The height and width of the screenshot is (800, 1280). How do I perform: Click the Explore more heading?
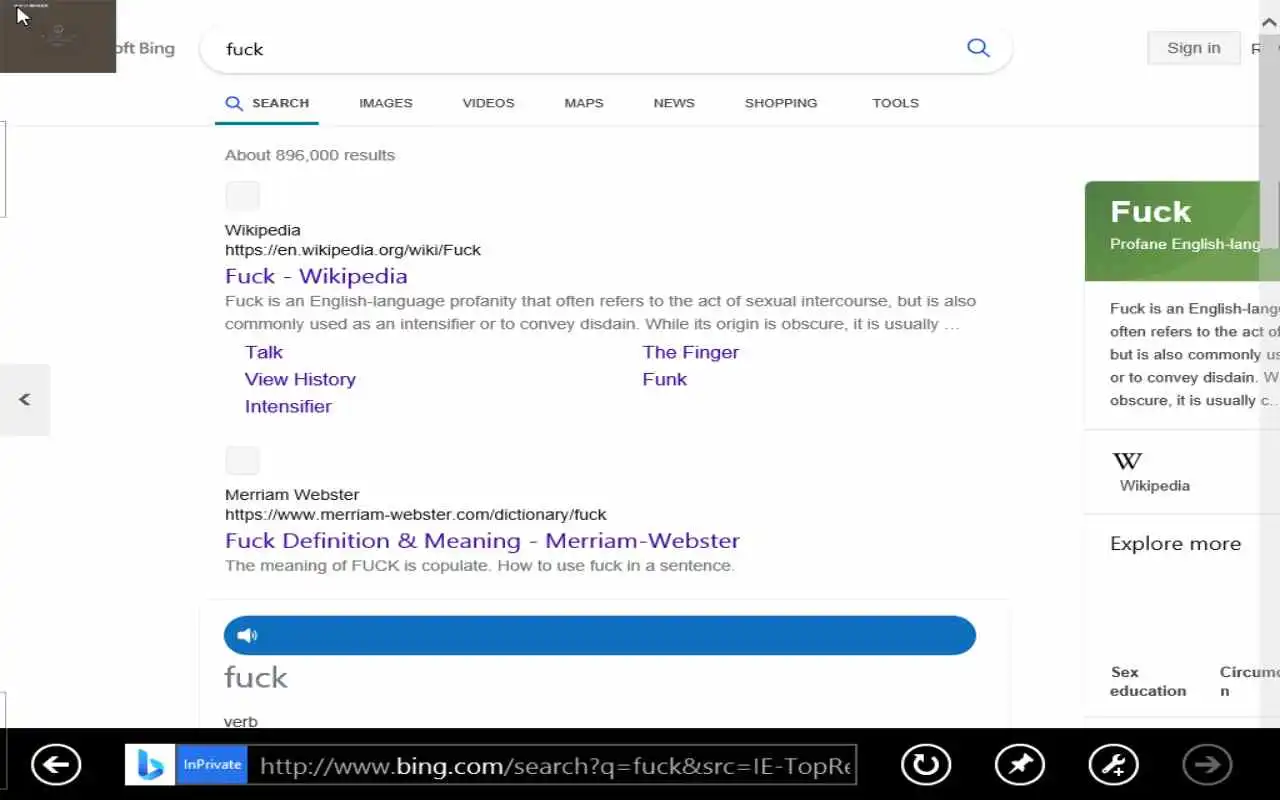[1175, 544]
